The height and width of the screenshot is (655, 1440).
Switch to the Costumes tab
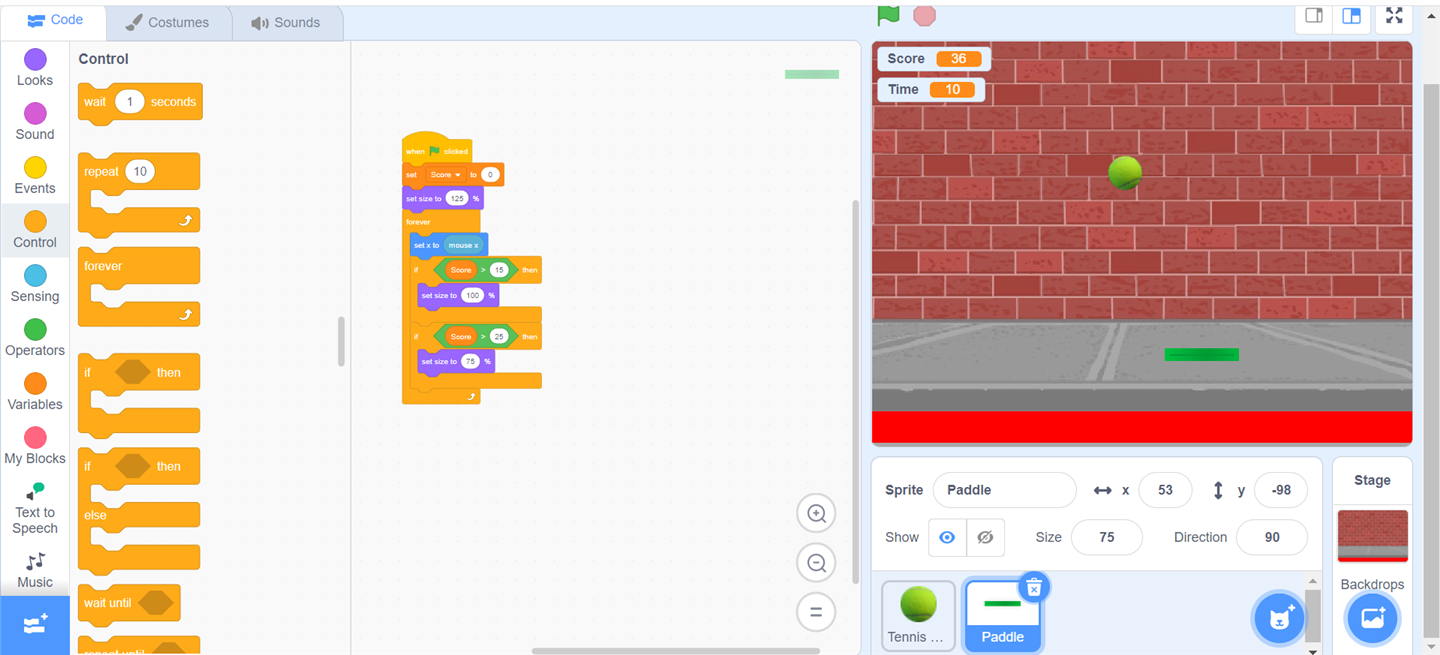click(168, 22)
